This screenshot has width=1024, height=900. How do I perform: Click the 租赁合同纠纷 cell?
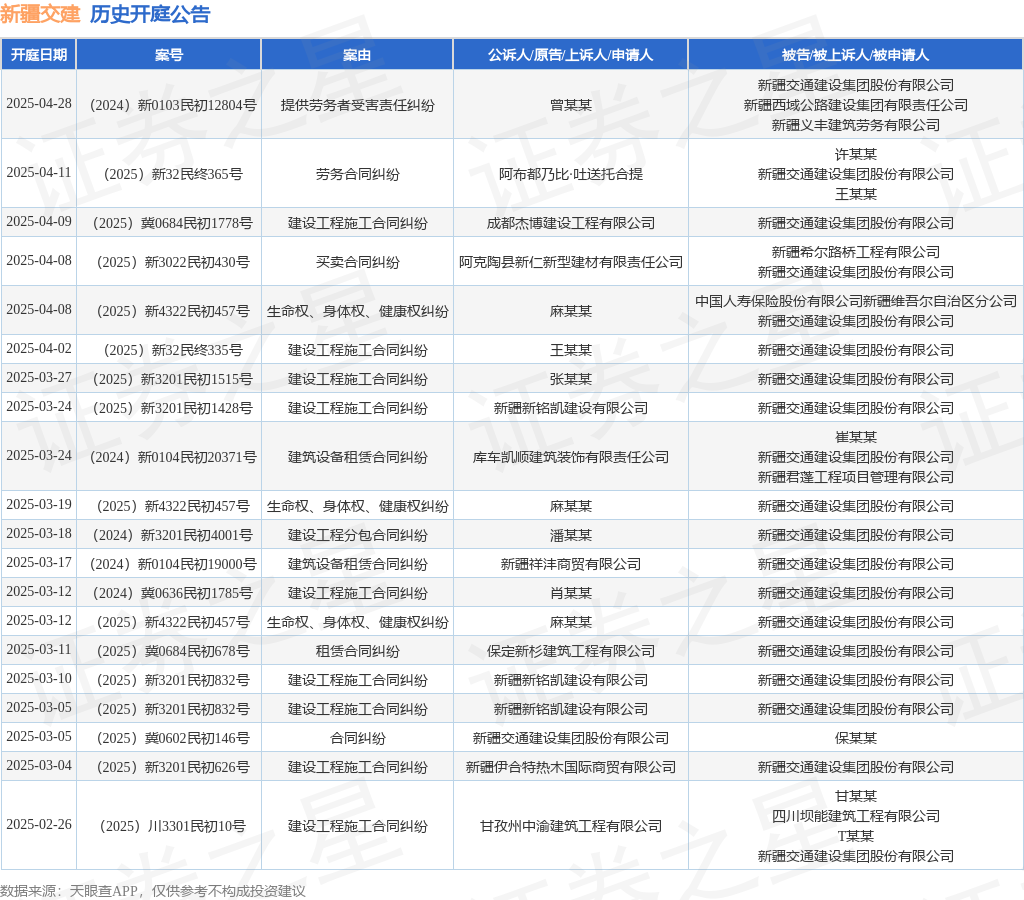357,651
